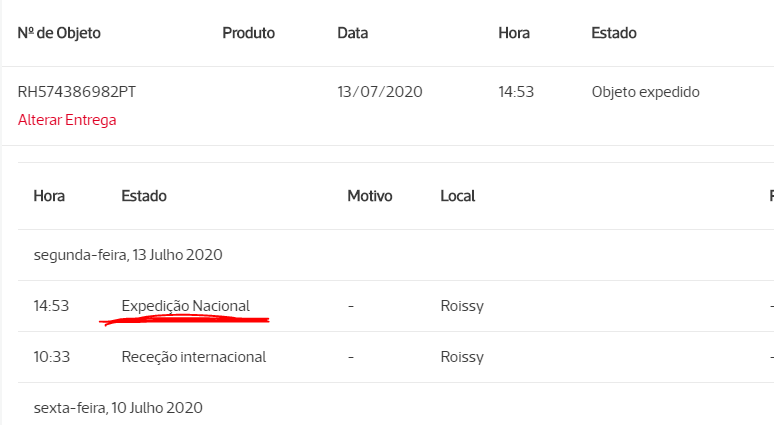The image size is (774, 425).
Task: Click the Nº de Objeto column header
Action: tap(59, 33)
